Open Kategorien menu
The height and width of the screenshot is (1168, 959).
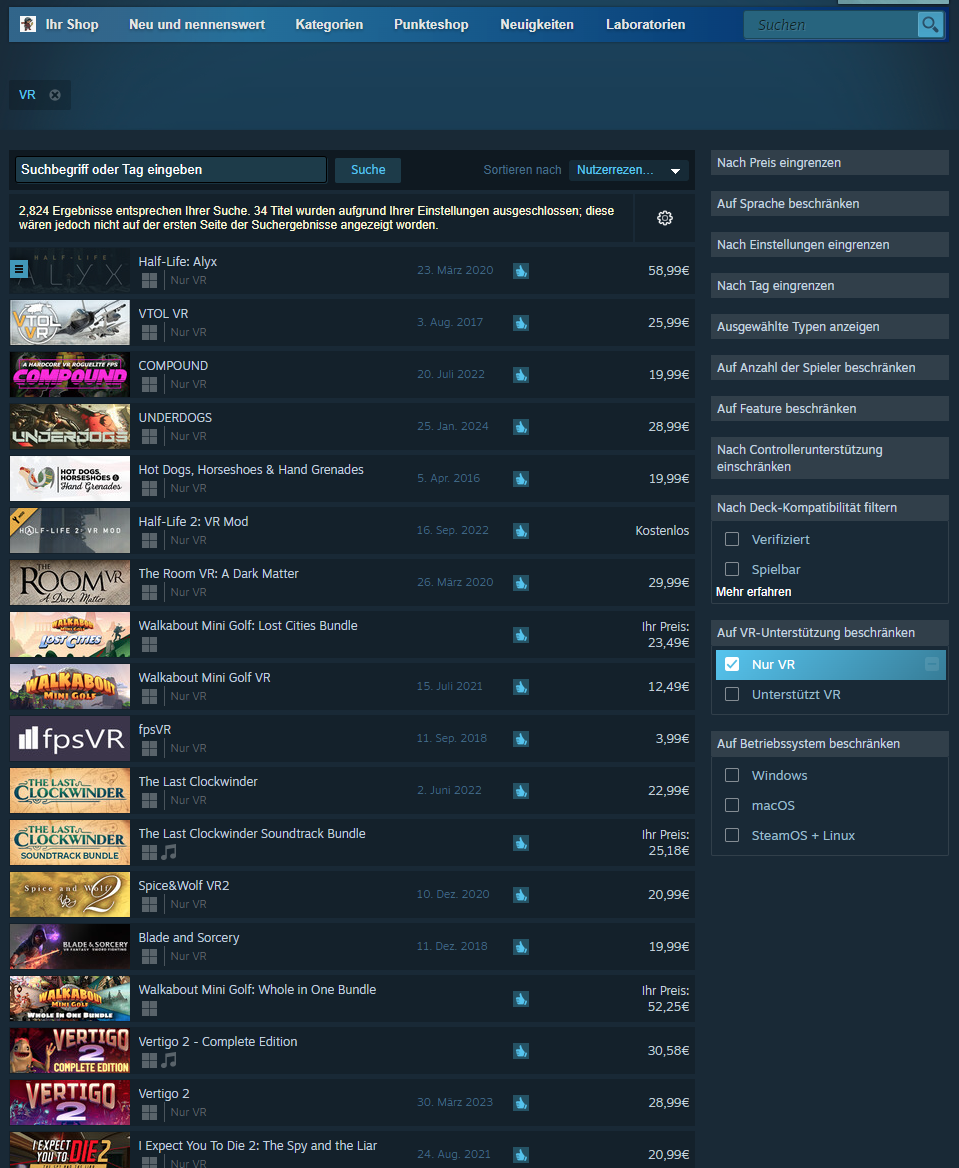pos(329,25)
